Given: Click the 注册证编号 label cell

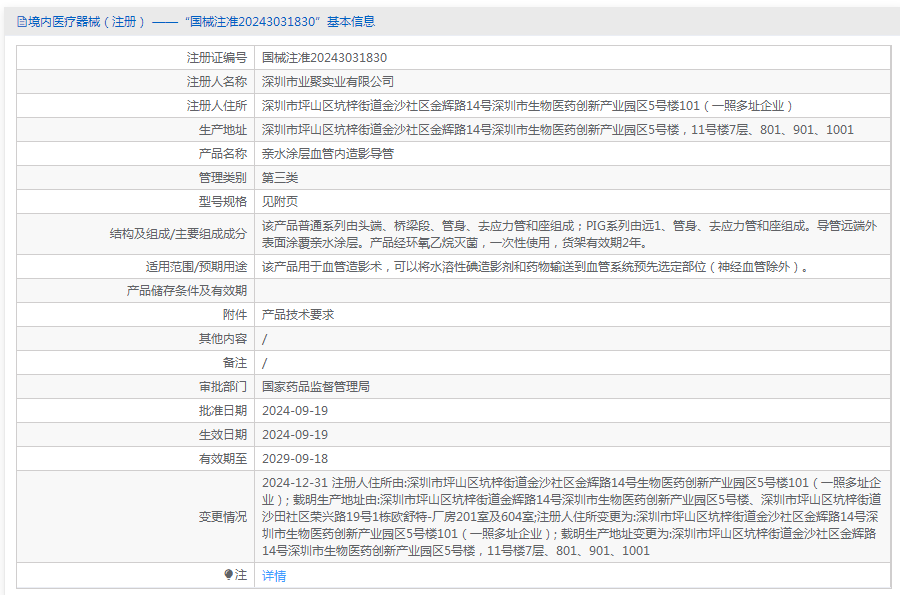Looking at the screenshot, I should [135, 57].
